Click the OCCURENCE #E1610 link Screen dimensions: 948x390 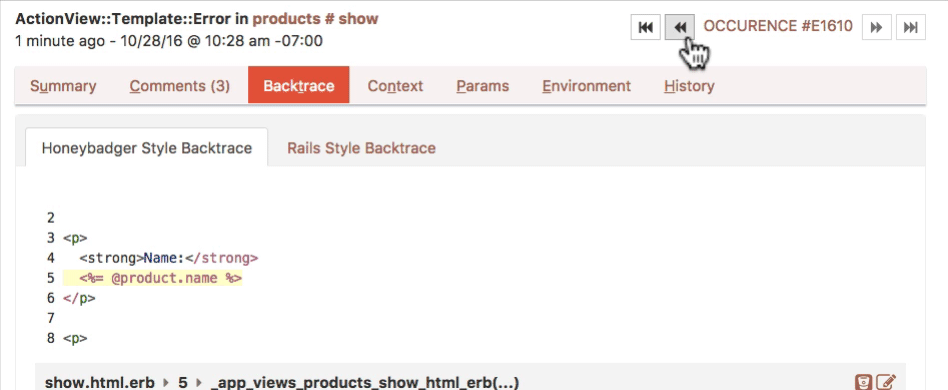click(x=778, y=26)
